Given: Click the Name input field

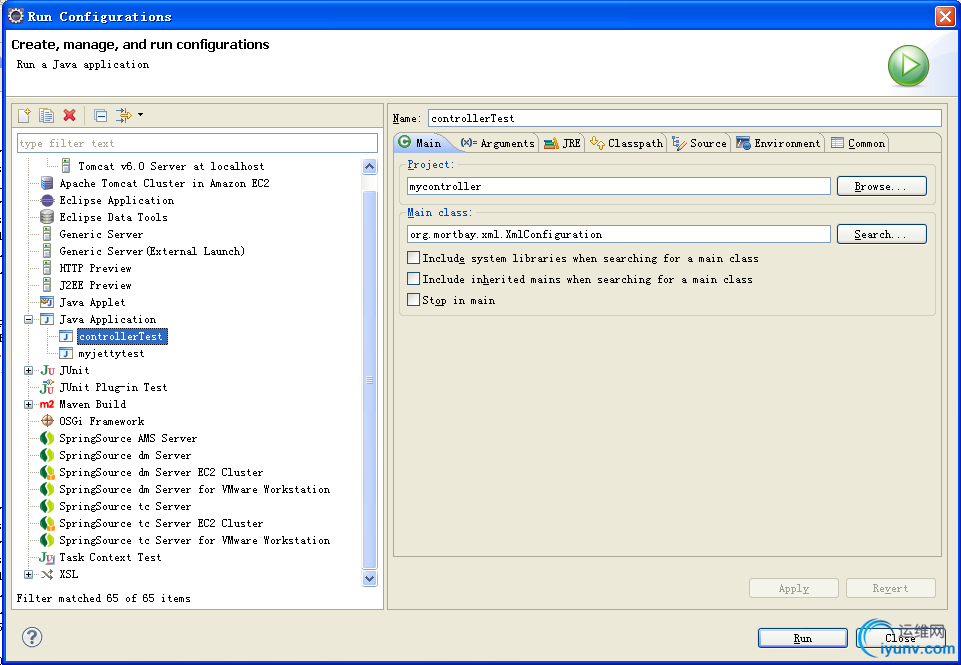Looking at the screenshot, I should coord(685,118).
